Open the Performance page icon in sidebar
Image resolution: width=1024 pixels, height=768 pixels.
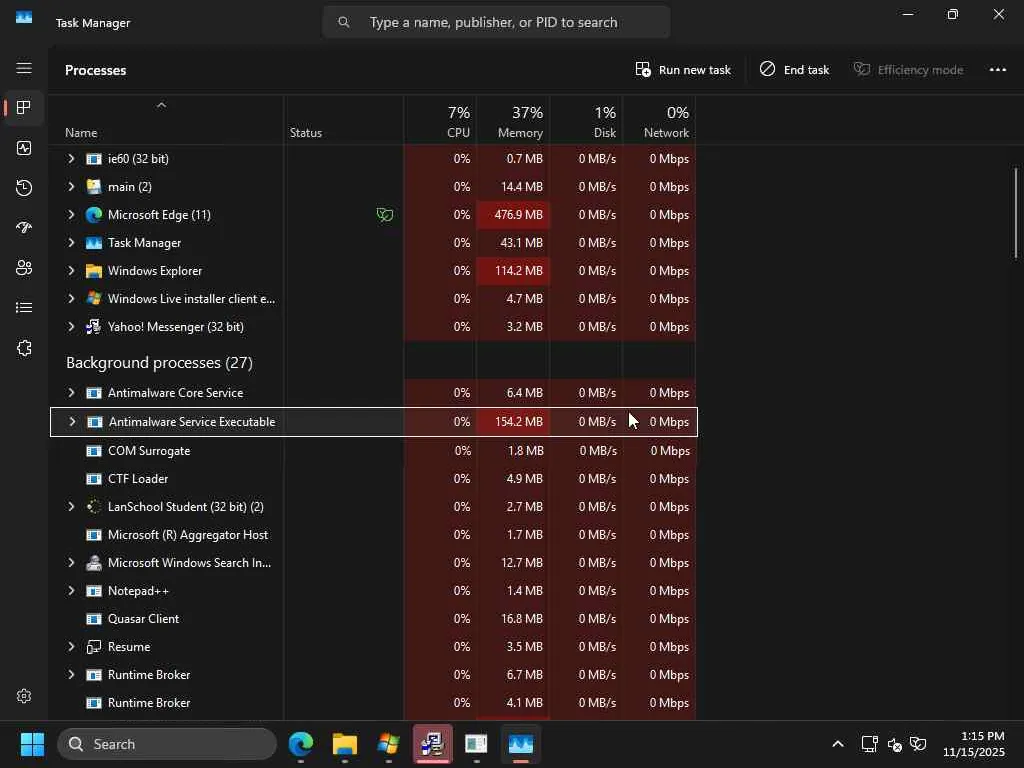24,148
